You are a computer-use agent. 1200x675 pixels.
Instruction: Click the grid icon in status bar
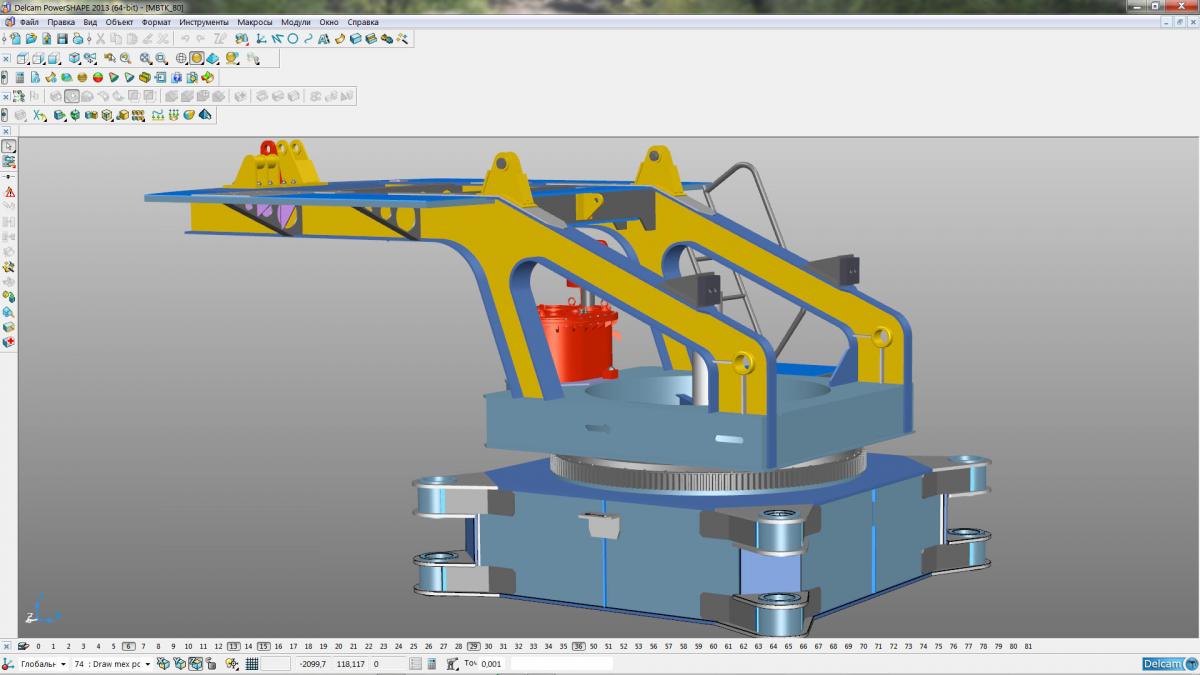(251, 663)
